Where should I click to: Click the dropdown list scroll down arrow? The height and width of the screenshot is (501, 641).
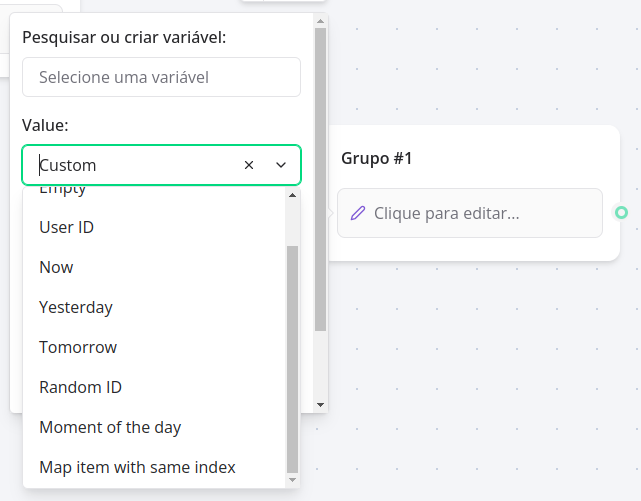coord(292,480)
